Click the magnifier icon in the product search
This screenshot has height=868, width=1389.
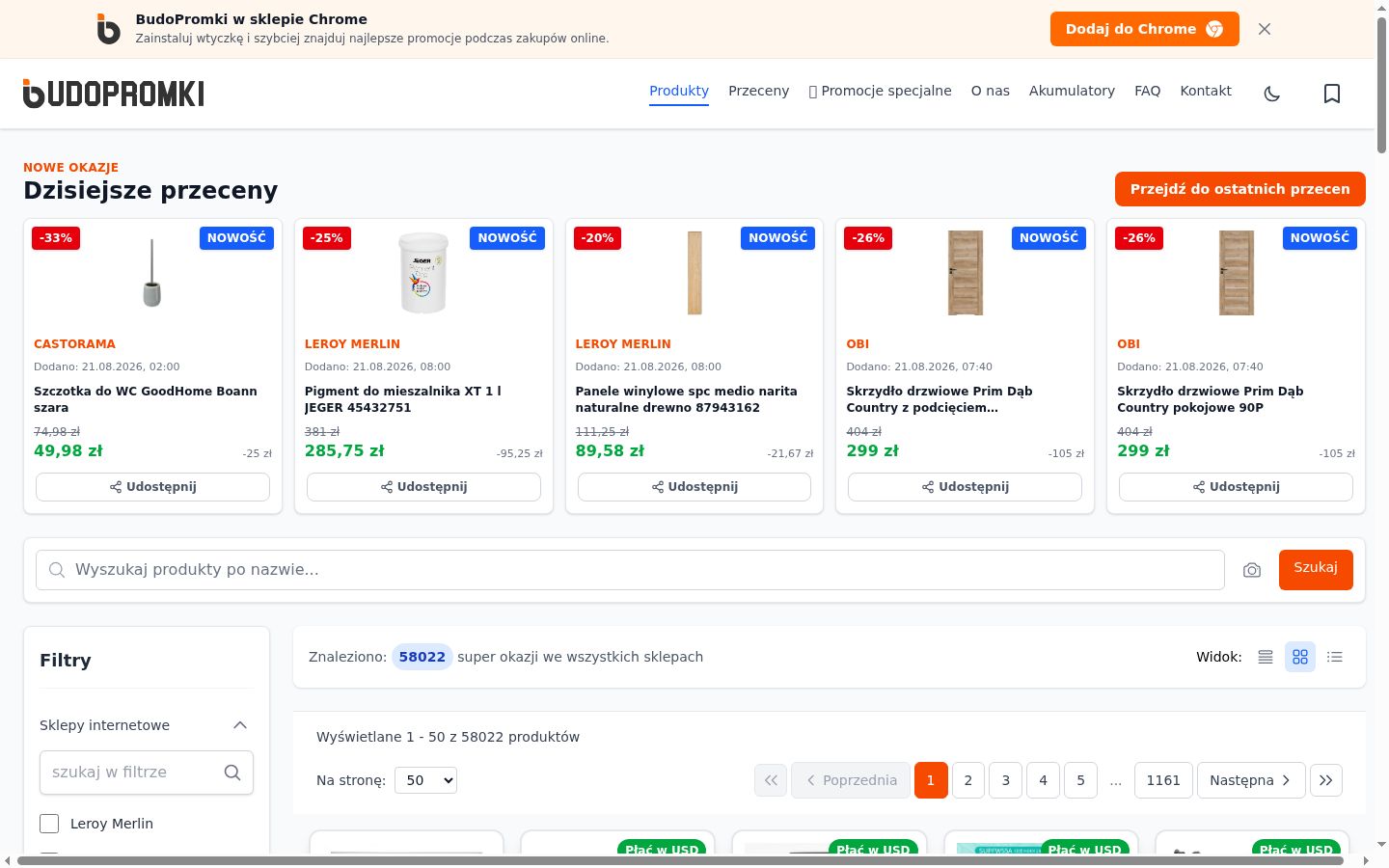(x=57, y=570)
